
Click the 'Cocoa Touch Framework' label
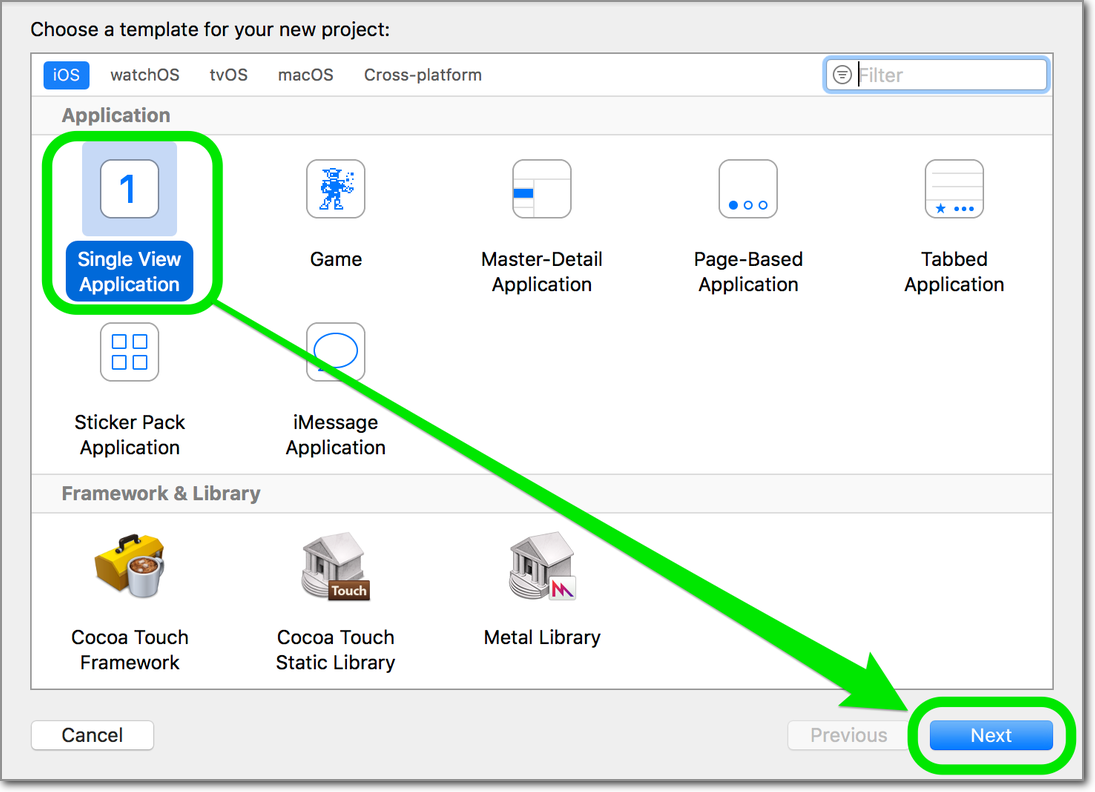129,650
